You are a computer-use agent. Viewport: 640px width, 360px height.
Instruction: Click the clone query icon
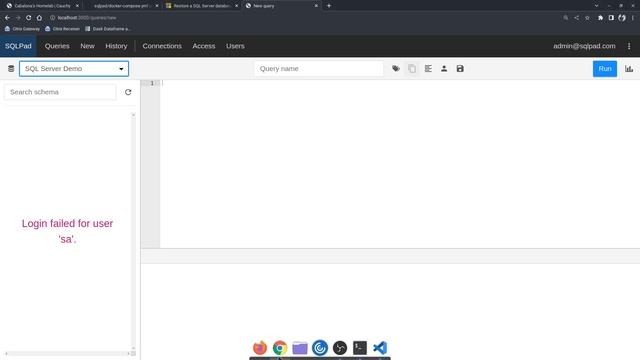click(412, 69)
